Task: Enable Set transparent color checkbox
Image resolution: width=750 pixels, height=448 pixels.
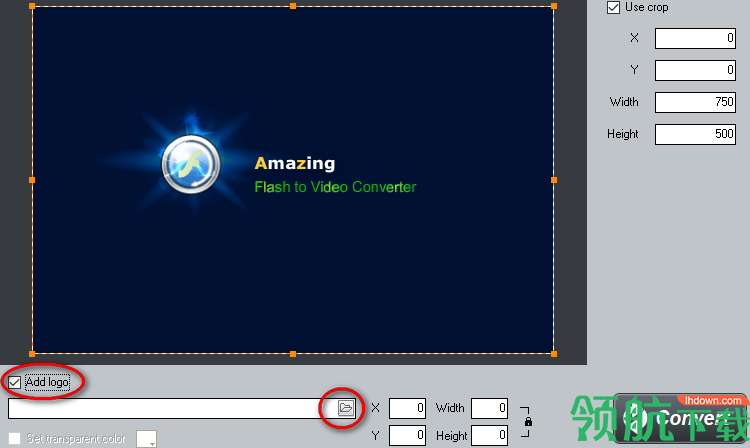Action: point(14,438)
